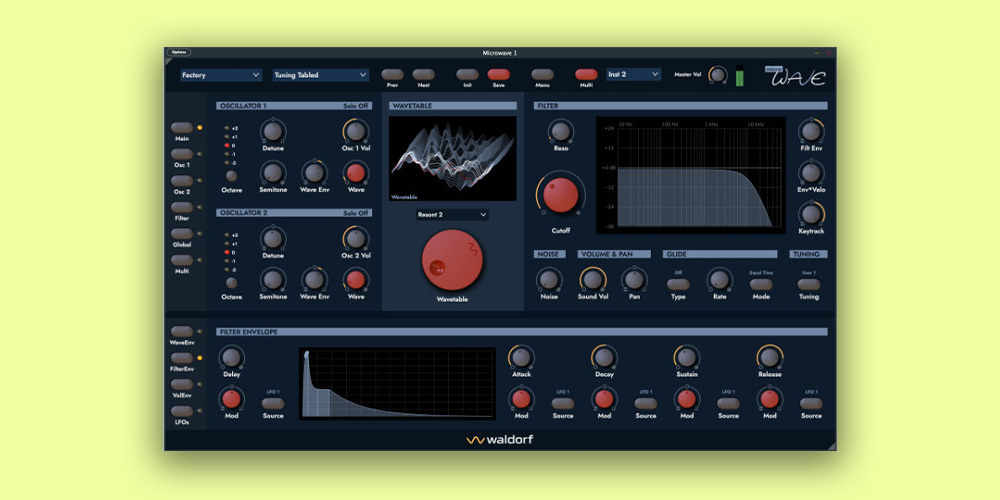The height and width of the screenshot is (500, 1000).
Task: Click the Oscillator 1 Wave Env knob
Action: 314,173
